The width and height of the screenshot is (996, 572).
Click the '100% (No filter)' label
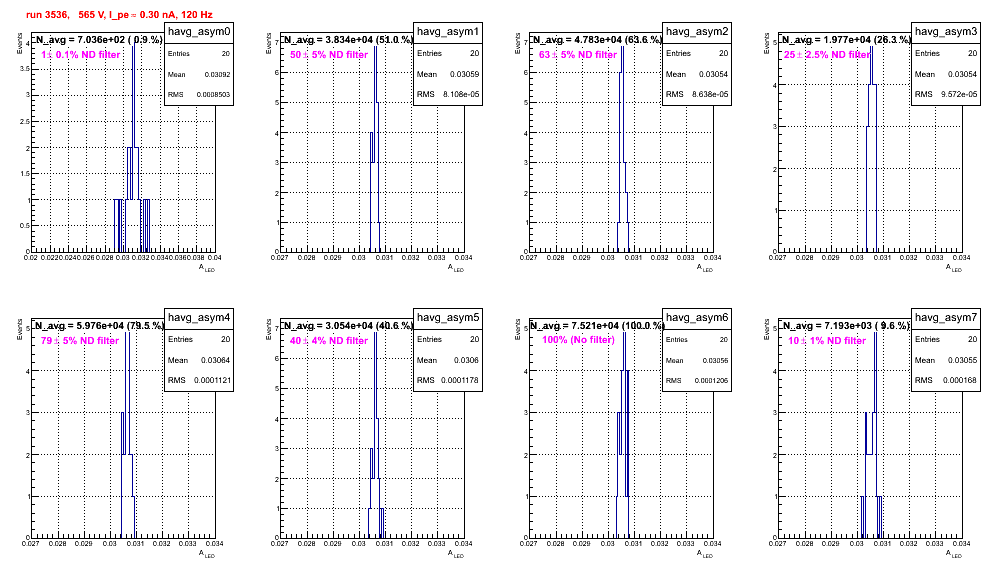point(579,340)
